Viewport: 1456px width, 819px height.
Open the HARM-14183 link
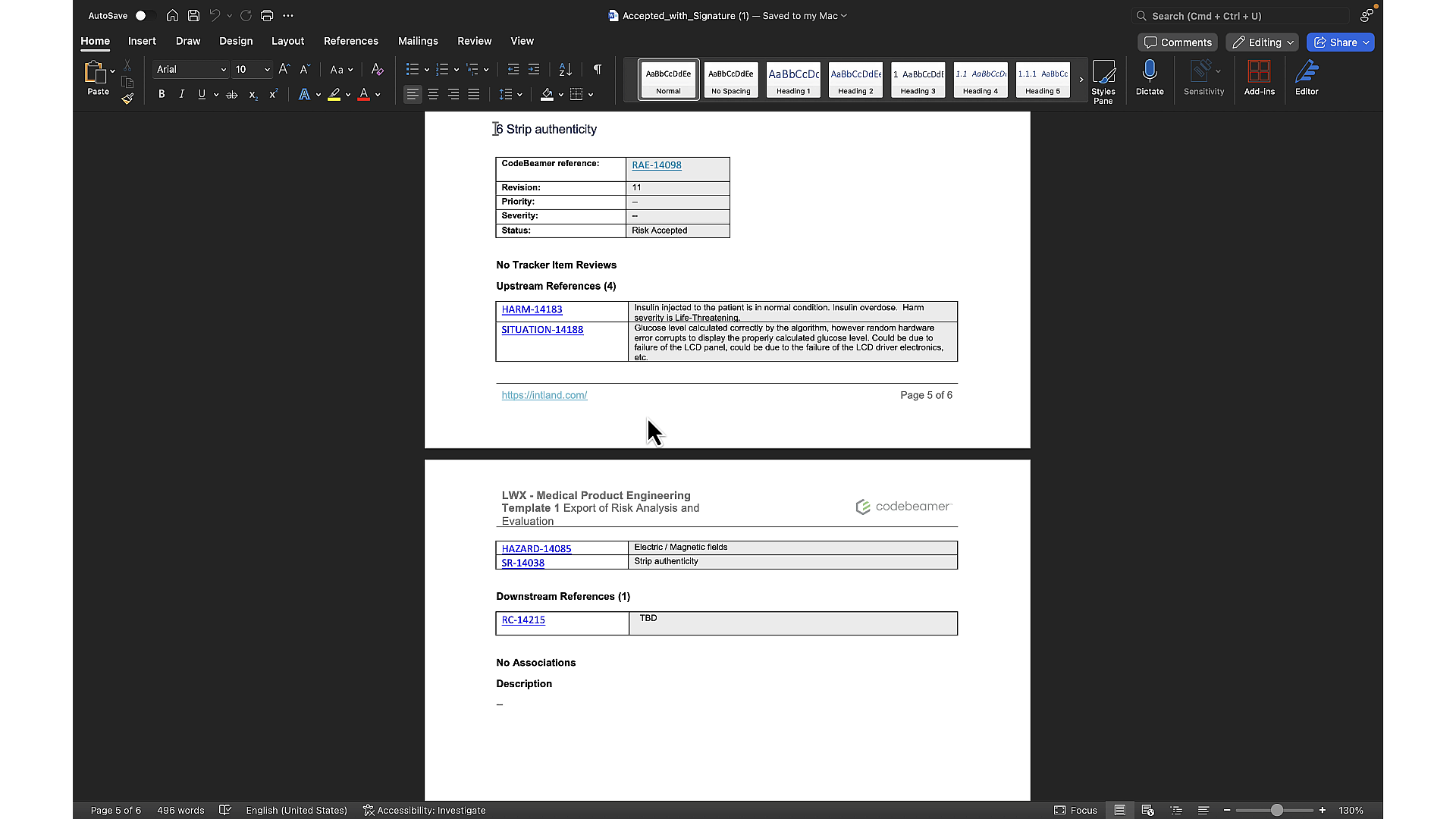click(532, 309)
